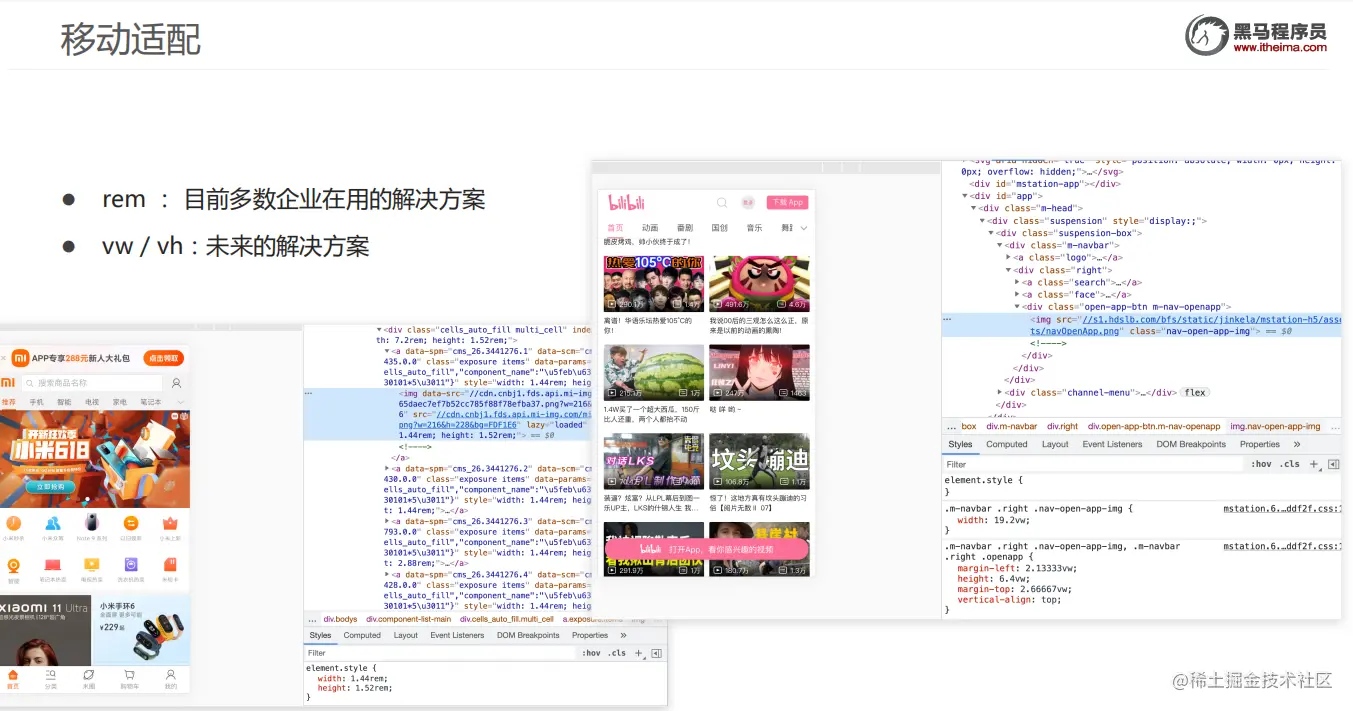Click the user profile icon beside Xiaomi search
The height and width of the screenshot is (711, 1353).
click(x=177, y=383)
